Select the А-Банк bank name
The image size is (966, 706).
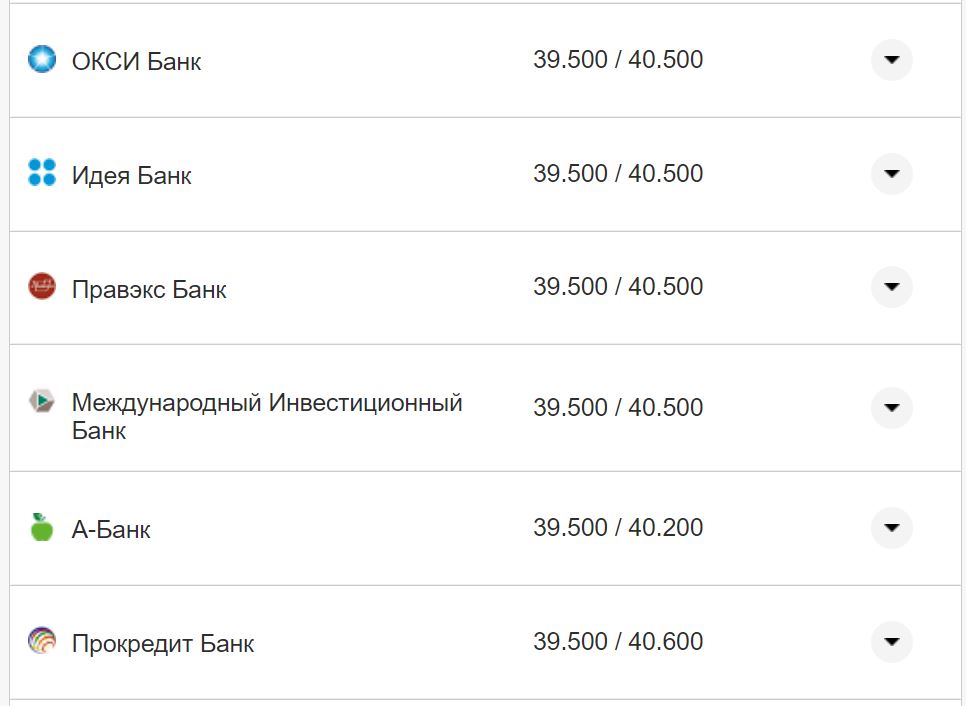tap(110, 529)
